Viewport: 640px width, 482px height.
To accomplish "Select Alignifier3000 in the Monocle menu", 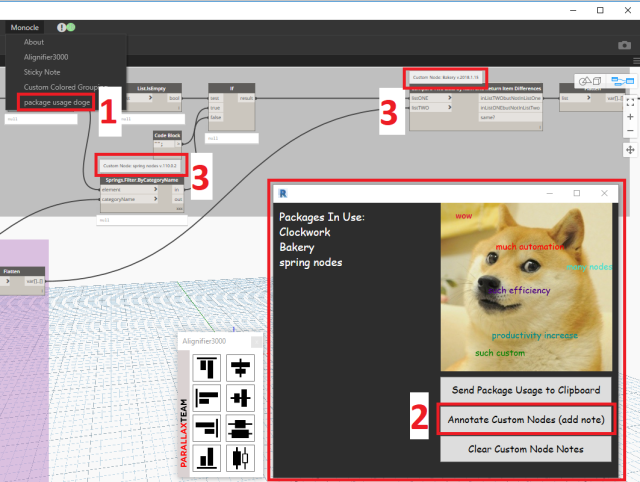I will [46, 57].
